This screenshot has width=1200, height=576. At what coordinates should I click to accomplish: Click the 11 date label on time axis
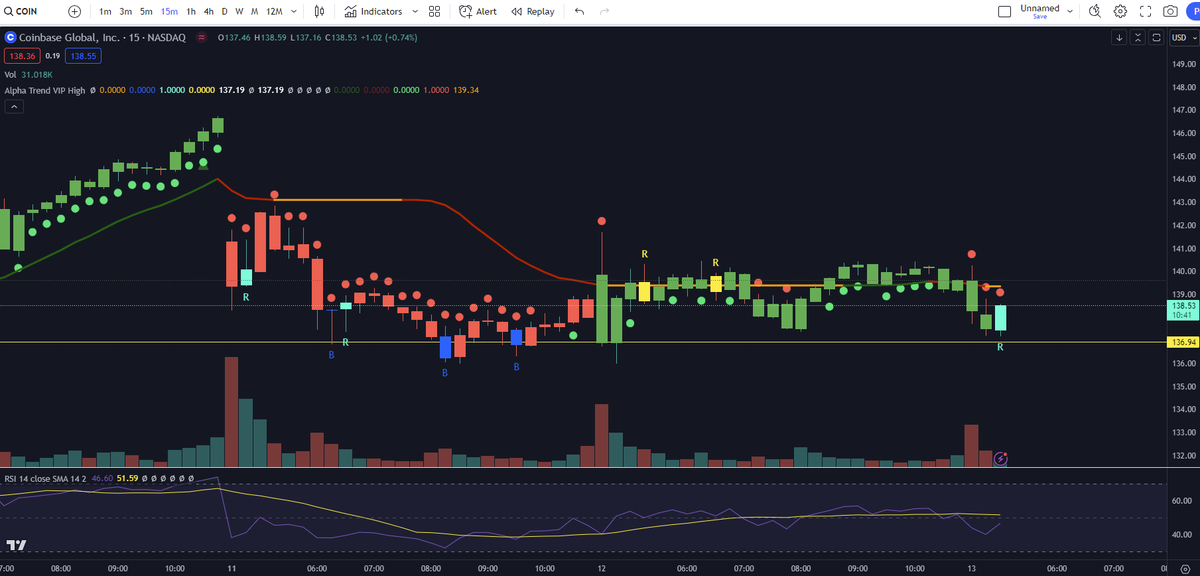[x=232, y=567]
